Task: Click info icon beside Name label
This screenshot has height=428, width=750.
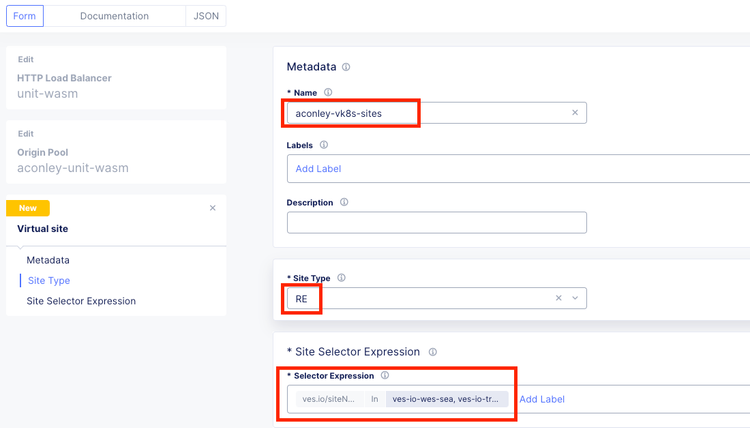Action: pyautogui.click(x=328, y=93)
